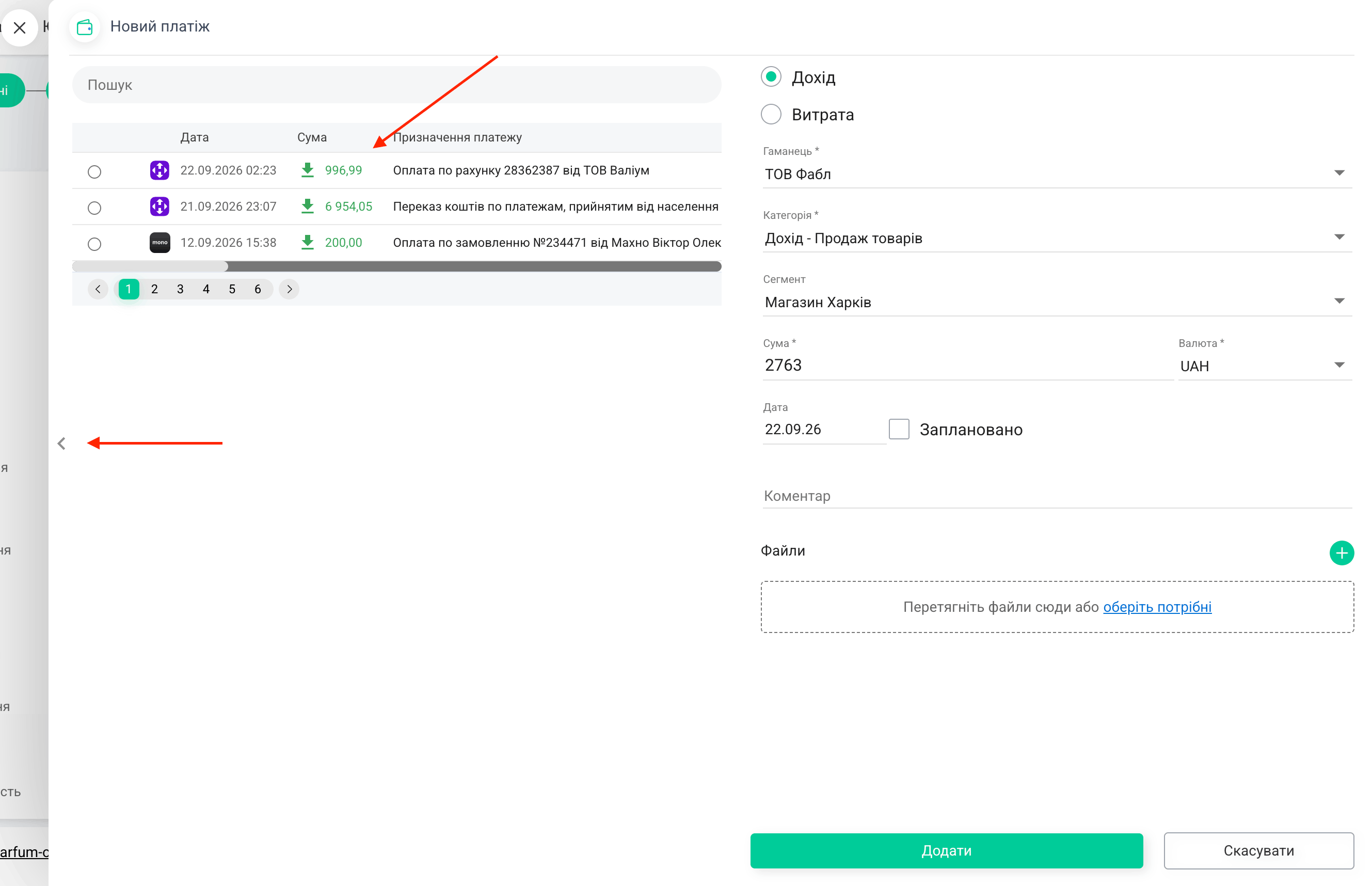
Task: Select the 22.09.2026 02:23 payment radio button
Action: pyautogui.click(x=94, y=171)
